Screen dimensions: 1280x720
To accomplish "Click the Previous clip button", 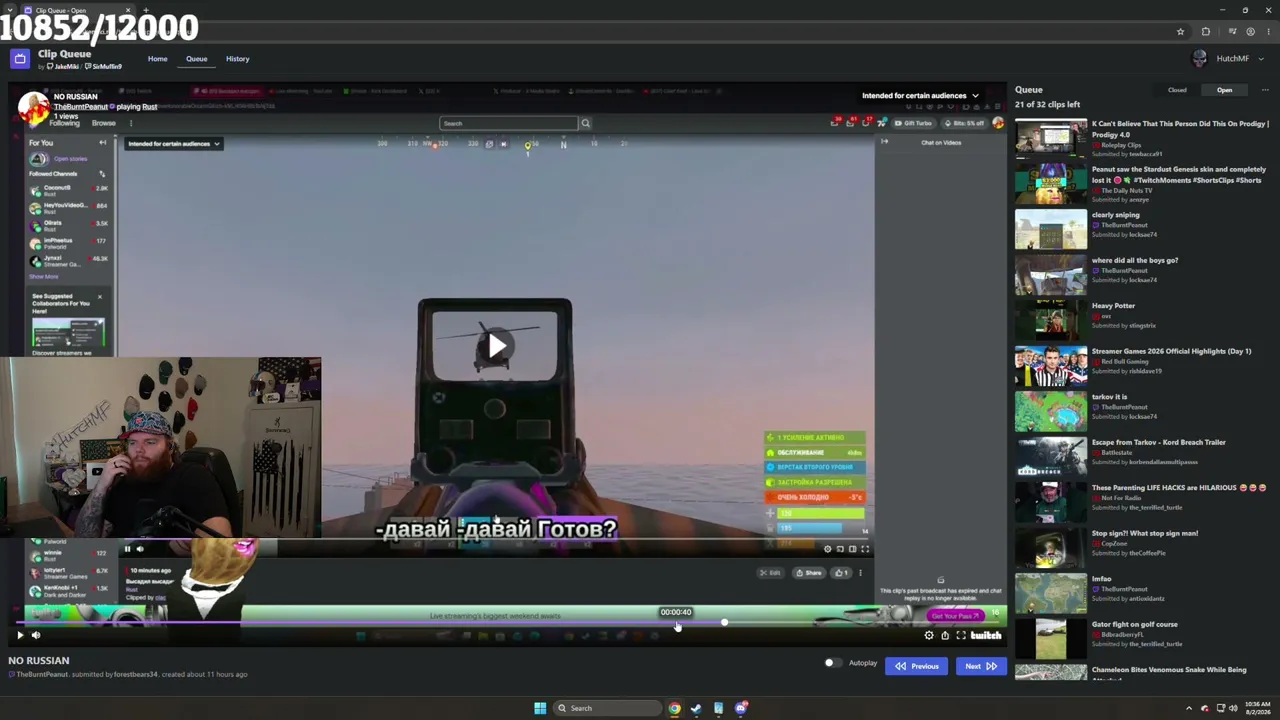I will coord(917,666).
